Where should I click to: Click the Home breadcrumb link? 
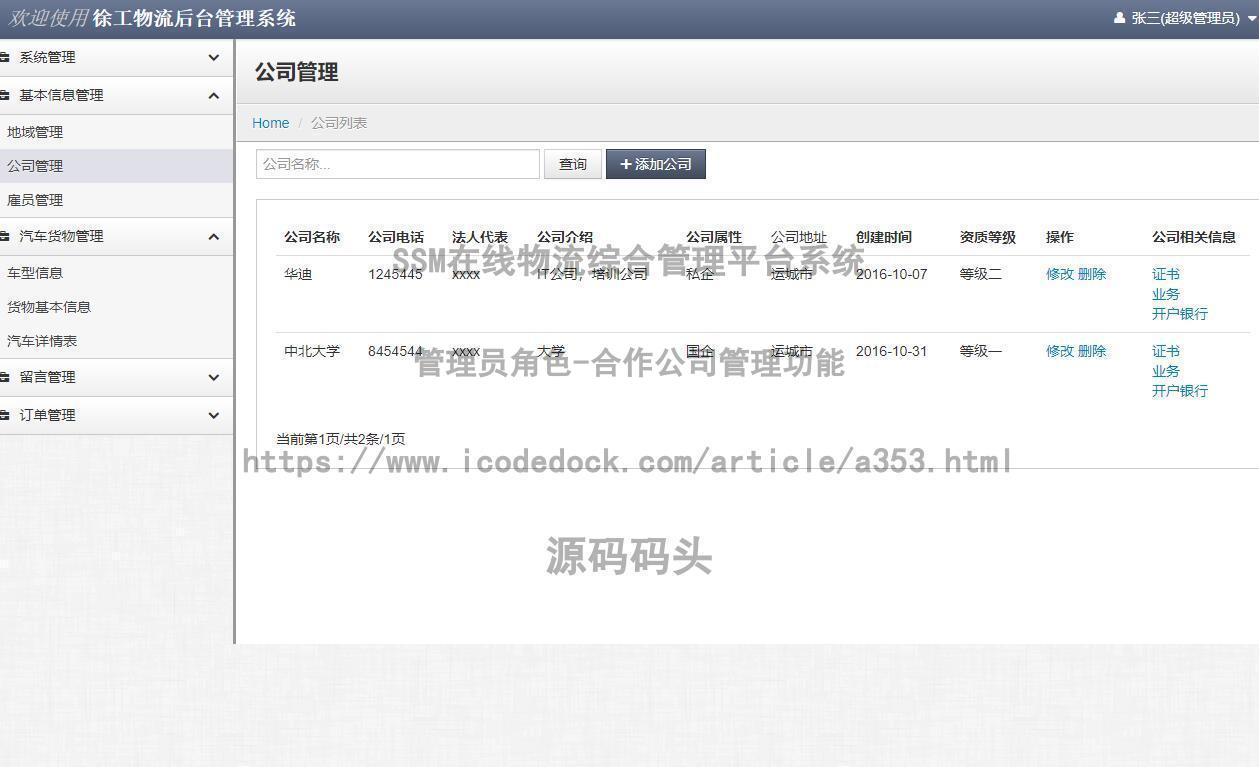click(x=270, y=122)
